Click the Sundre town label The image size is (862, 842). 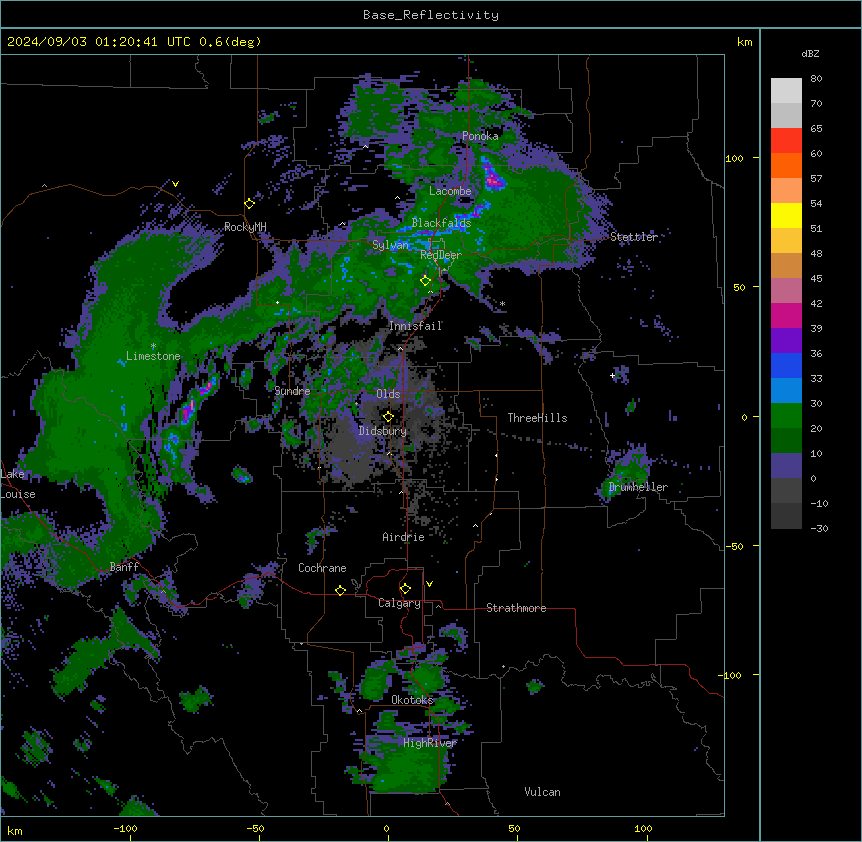[x=292, y=391]
